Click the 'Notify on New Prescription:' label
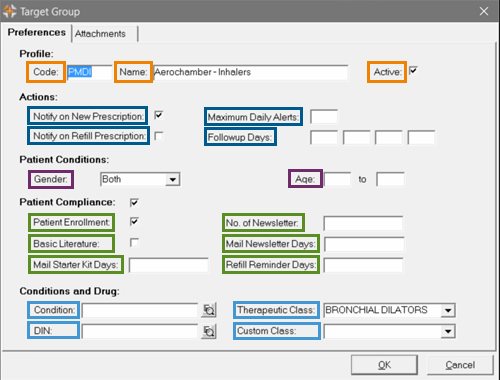 click(88, 116)
